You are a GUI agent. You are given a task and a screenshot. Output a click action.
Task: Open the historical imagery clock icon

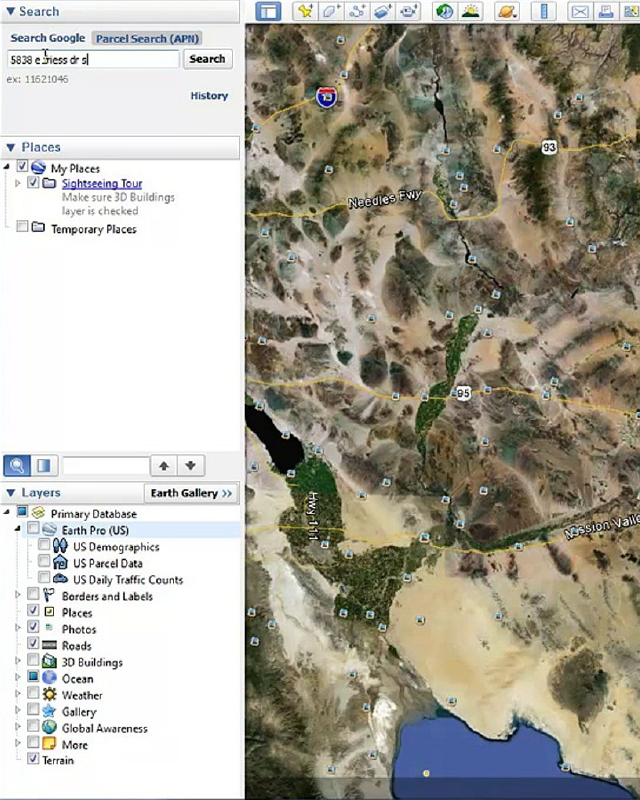tap(445, 12)
